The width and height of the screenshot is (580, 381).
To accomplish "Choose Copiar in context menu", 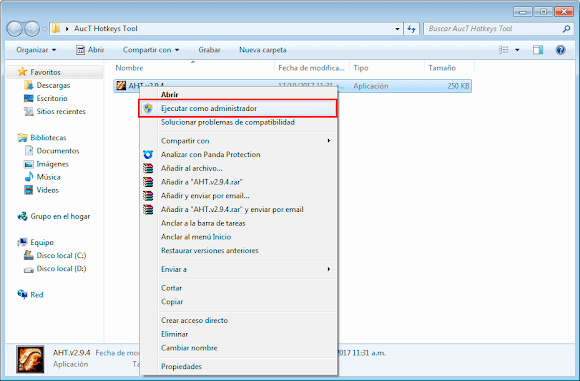I will (239, 302).
